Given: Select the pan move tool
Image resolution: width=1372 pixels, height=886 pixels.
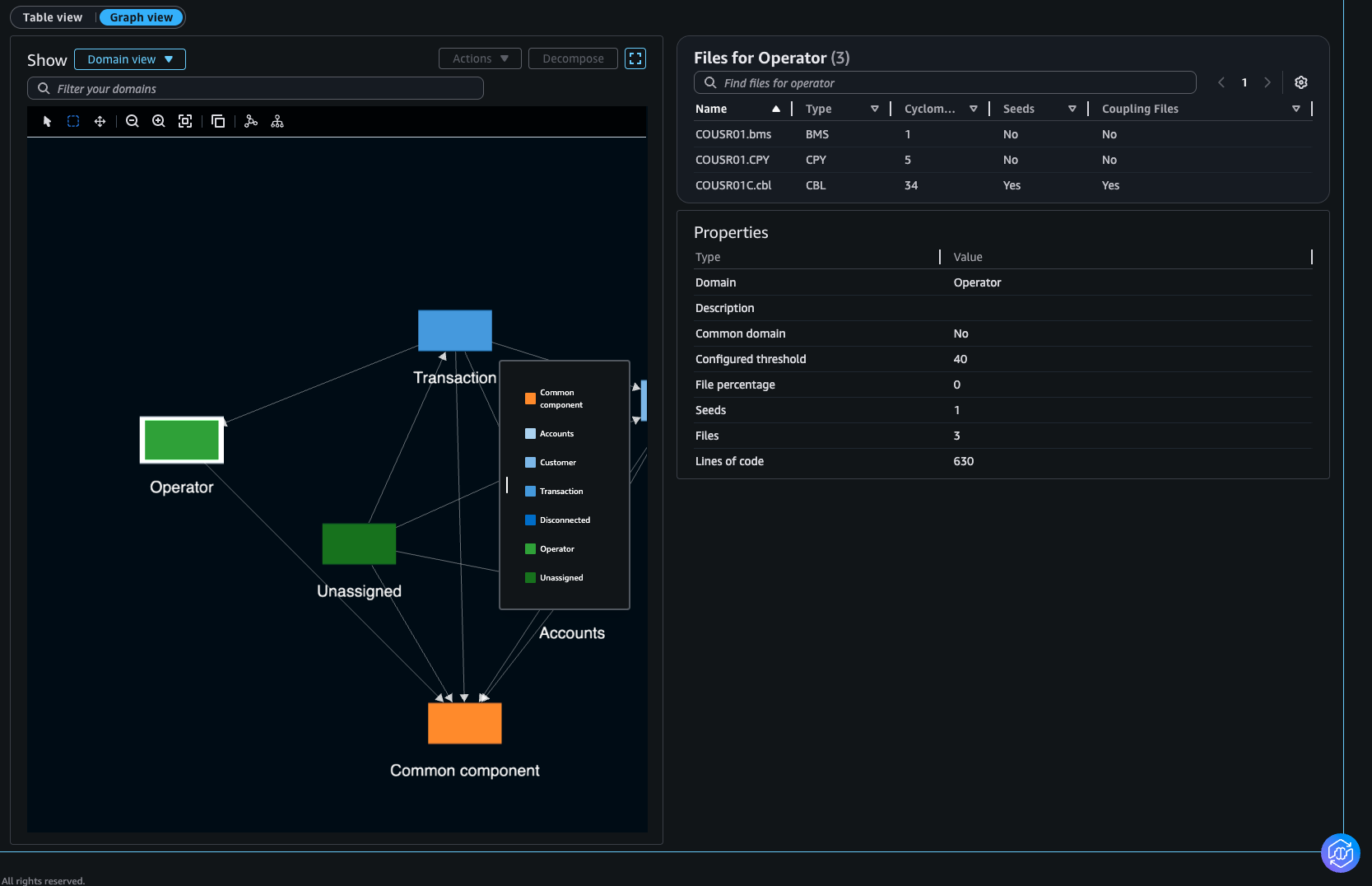Looking at the screenshot, I should point(100,122).
